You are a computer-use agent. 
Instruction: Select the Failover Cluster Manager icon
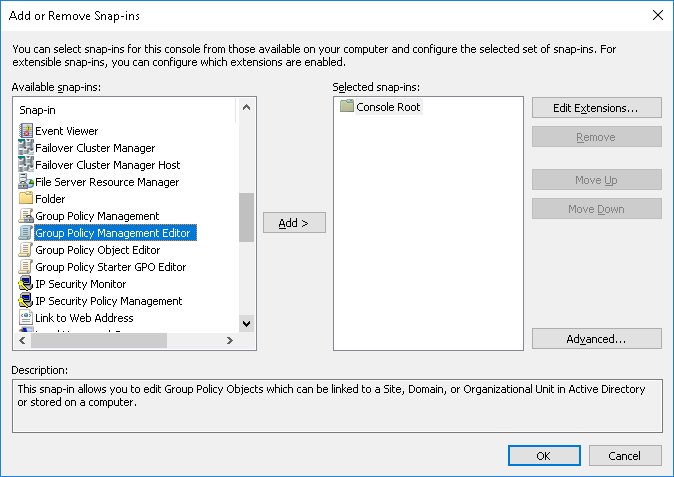tap(26, 148)
